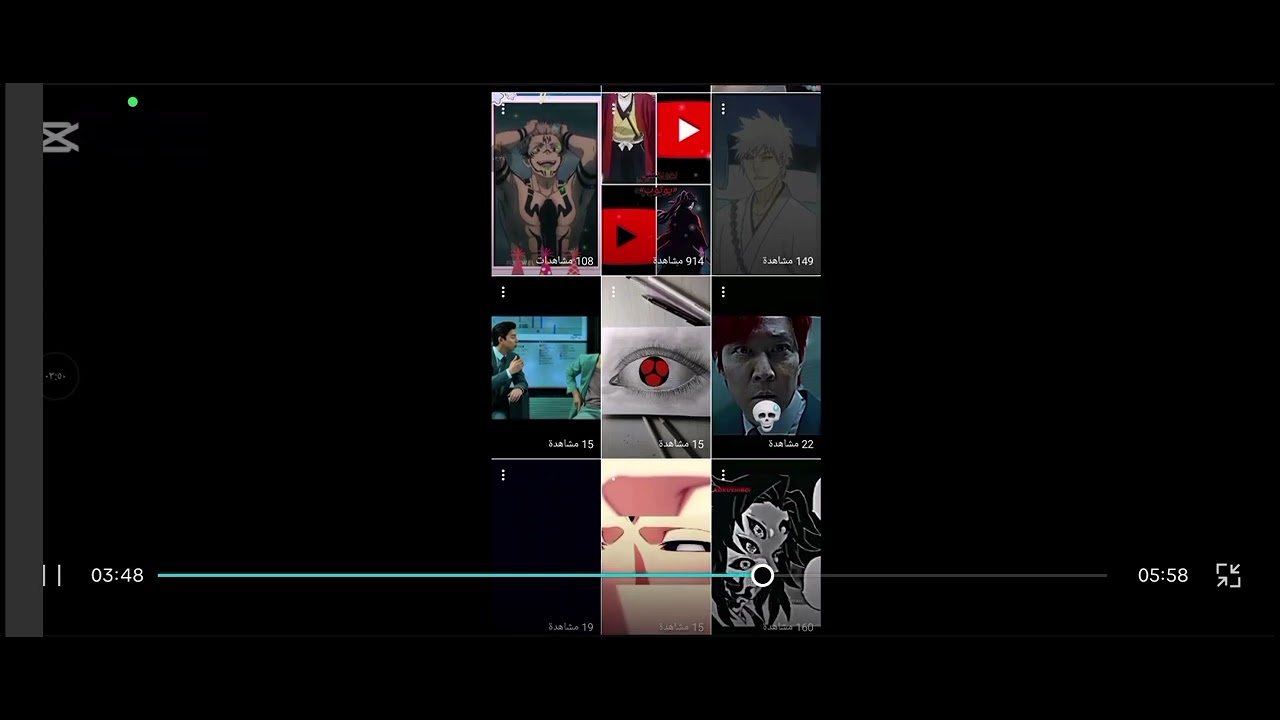
Task: Open the white-haired anime character short
Action: pyautogui.click(x=766, y=183)
